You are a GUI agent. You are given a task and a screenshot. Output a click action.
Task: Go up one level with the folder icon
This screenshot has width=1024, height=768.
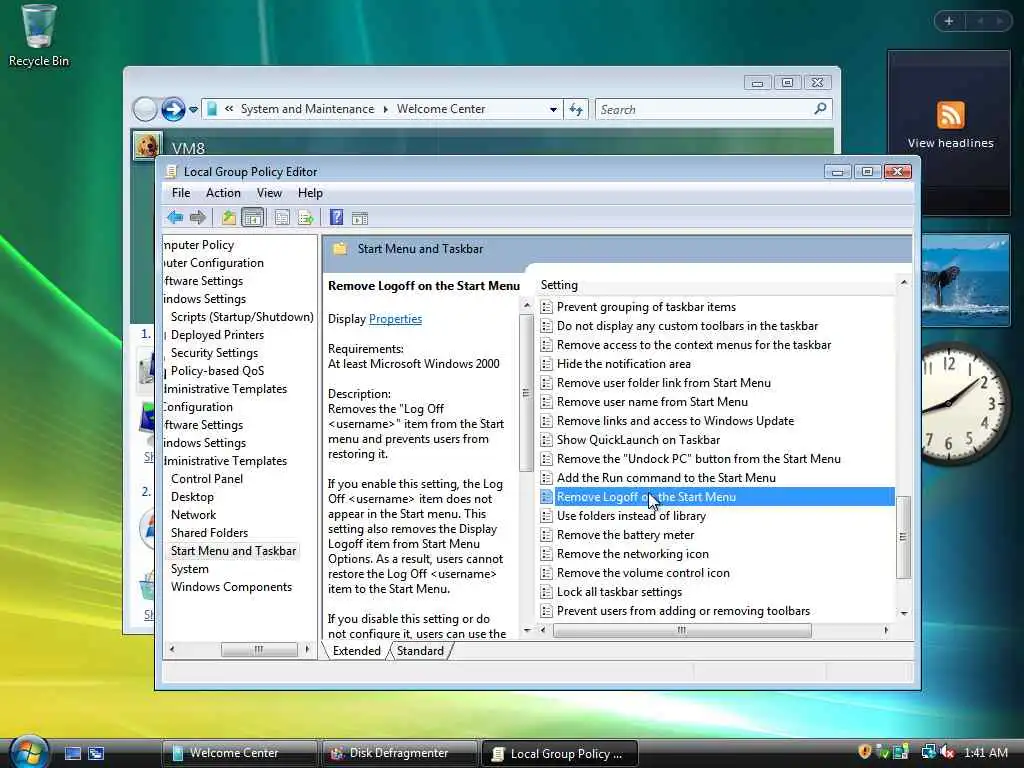point(229,217)
